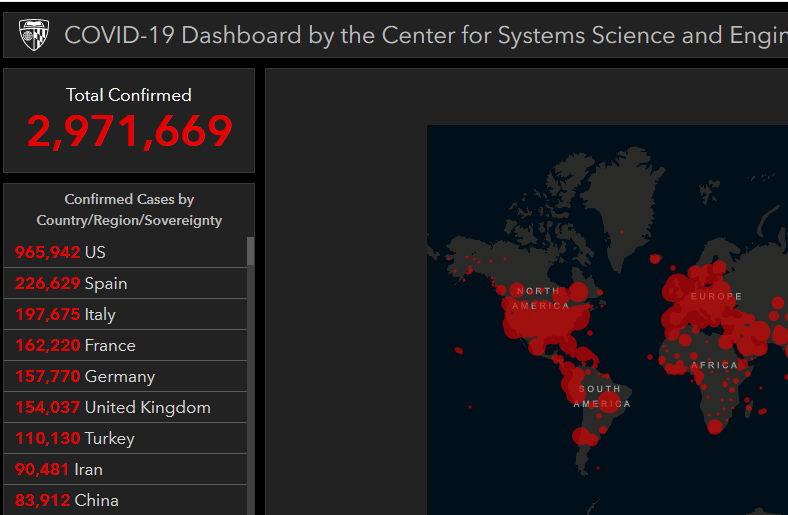Click the Johns Hopkins shield logo
Viewport: 788px width, 515px height.
point(34,35)
